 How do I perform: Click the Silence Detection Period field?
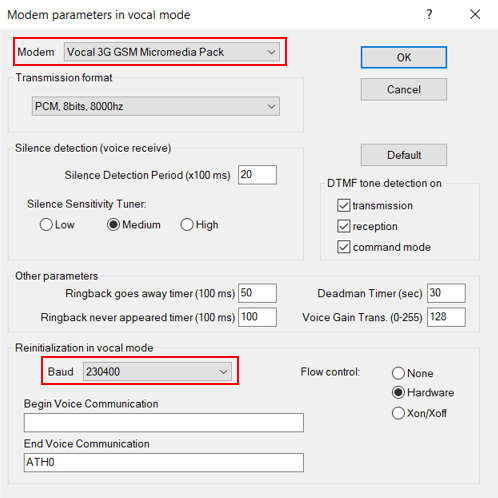pyautogui.click(x=257, y=175)
